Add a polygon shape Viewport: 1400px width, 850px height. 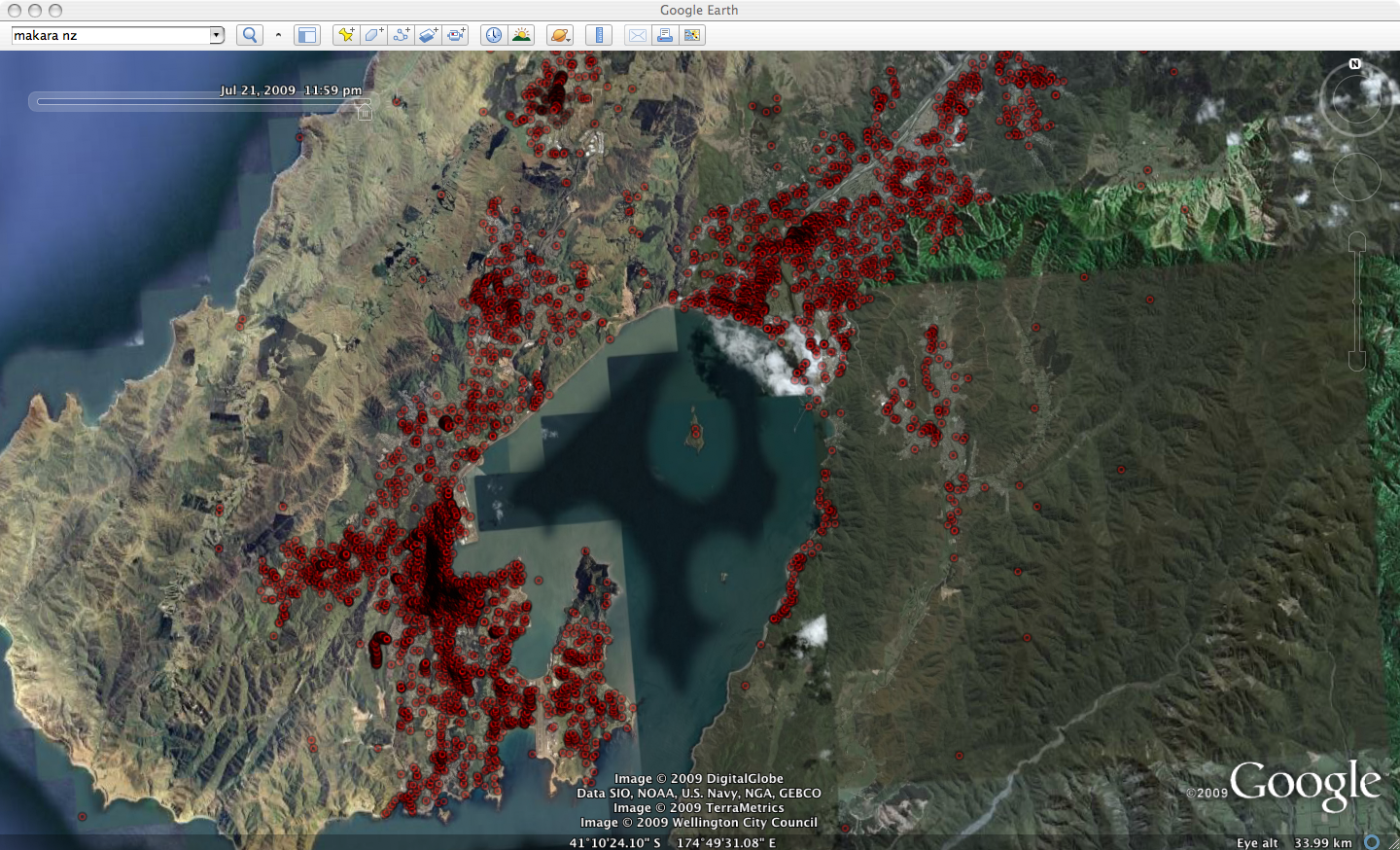373,35
